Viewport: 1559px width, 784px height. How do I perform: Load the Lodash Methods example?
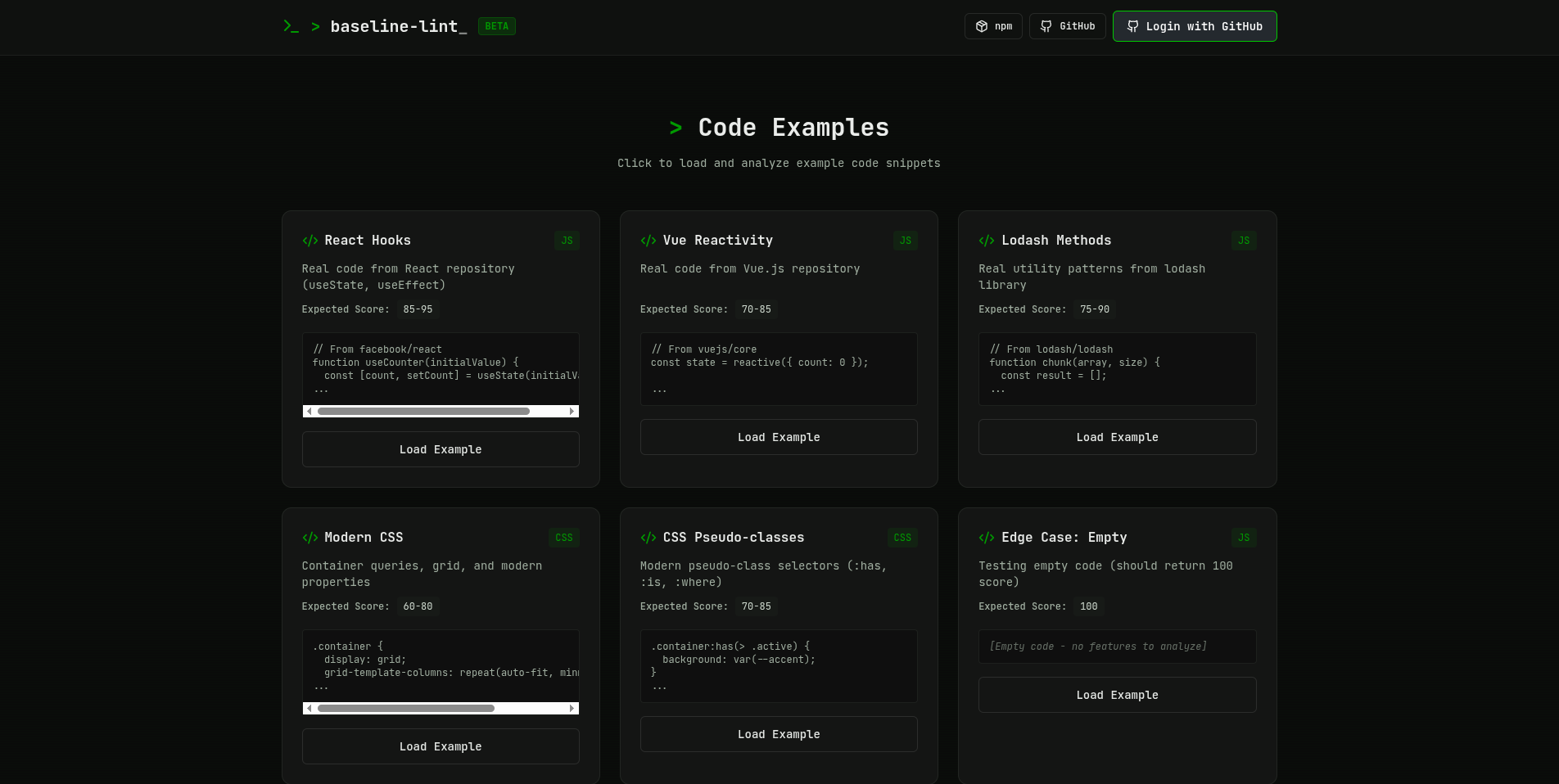tap(1118, 437)
